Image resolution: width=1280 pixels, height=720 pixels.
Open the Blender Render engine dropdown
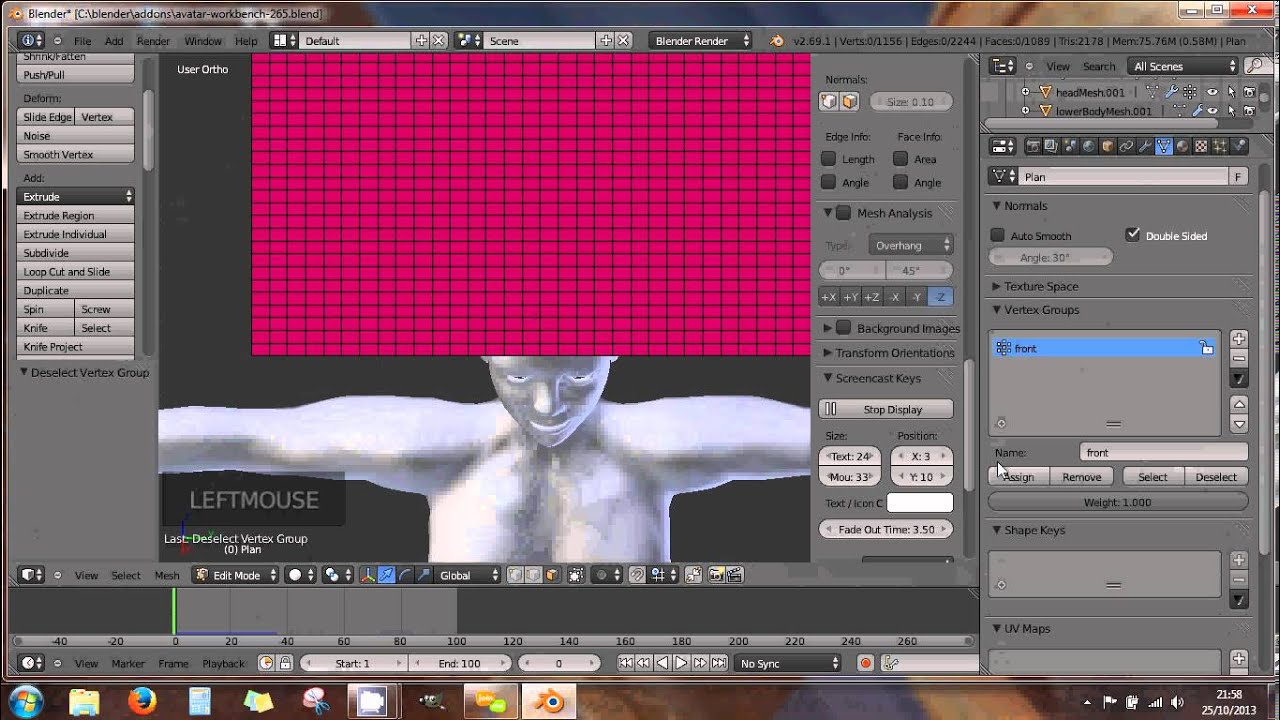click(700, 41)
